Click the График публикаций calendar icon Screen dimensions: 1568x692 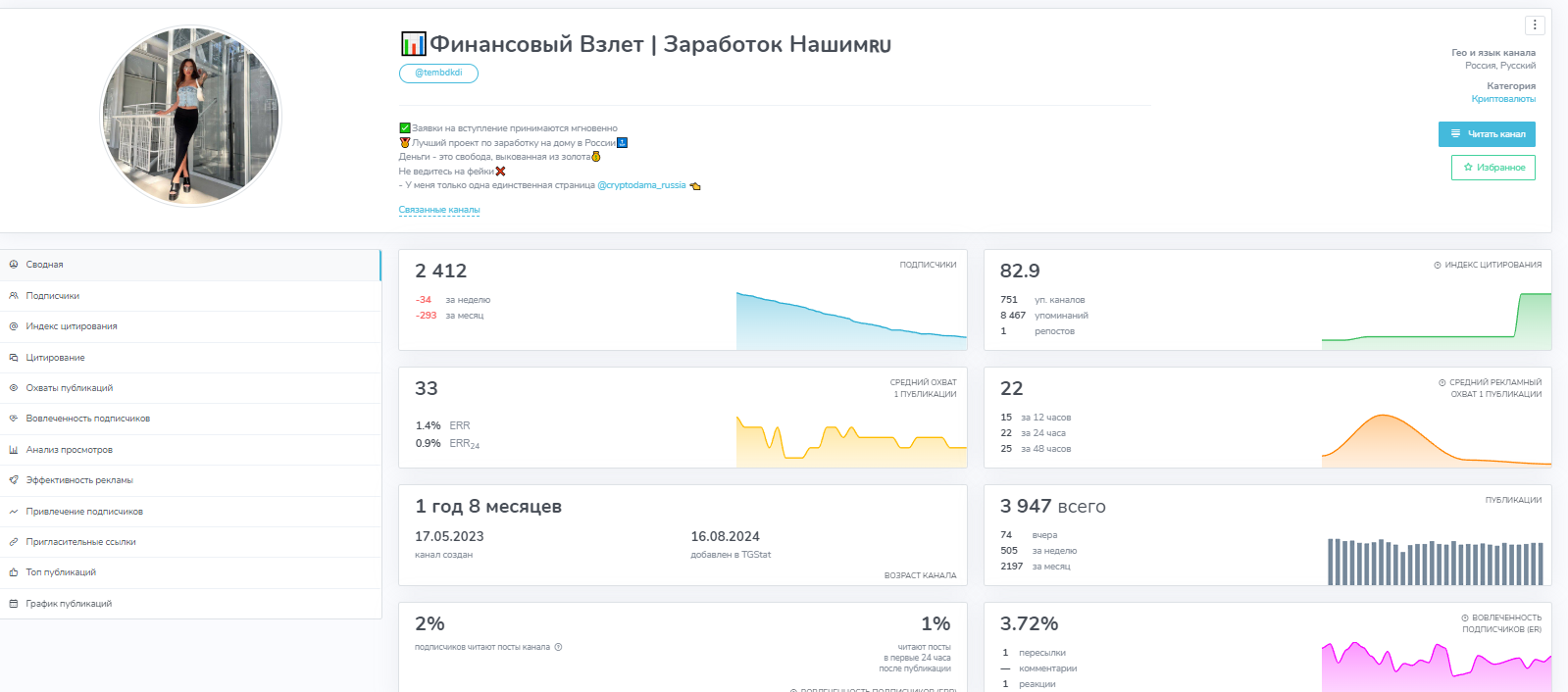pyautogui.click(x=14, y=604)
